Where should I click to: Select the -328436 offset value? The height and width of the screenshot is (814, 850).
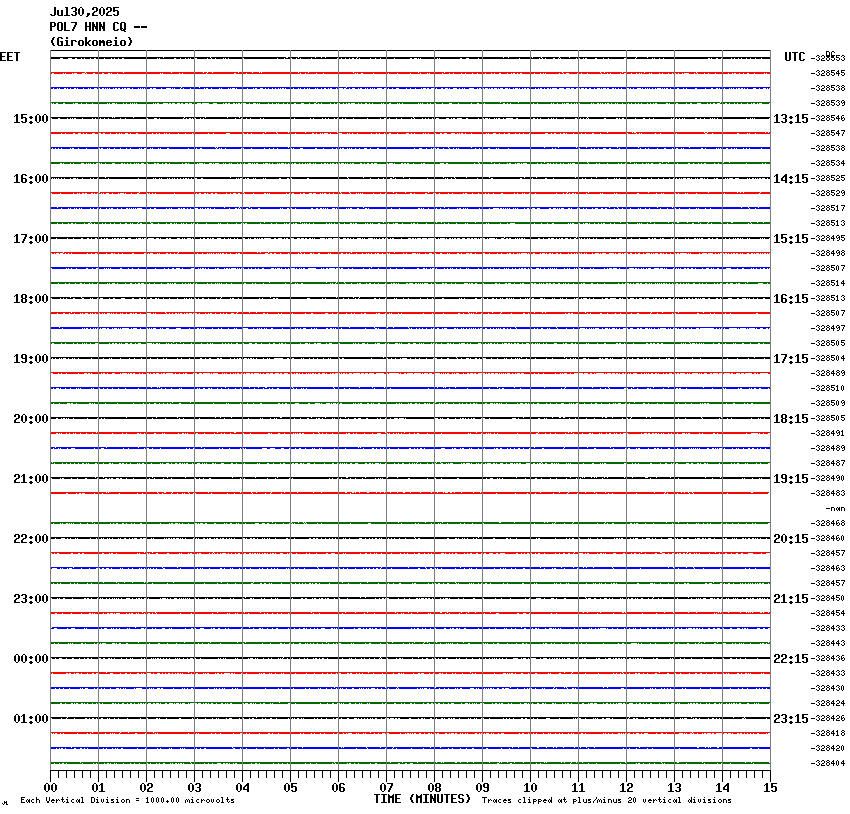[x=828, y=658]
